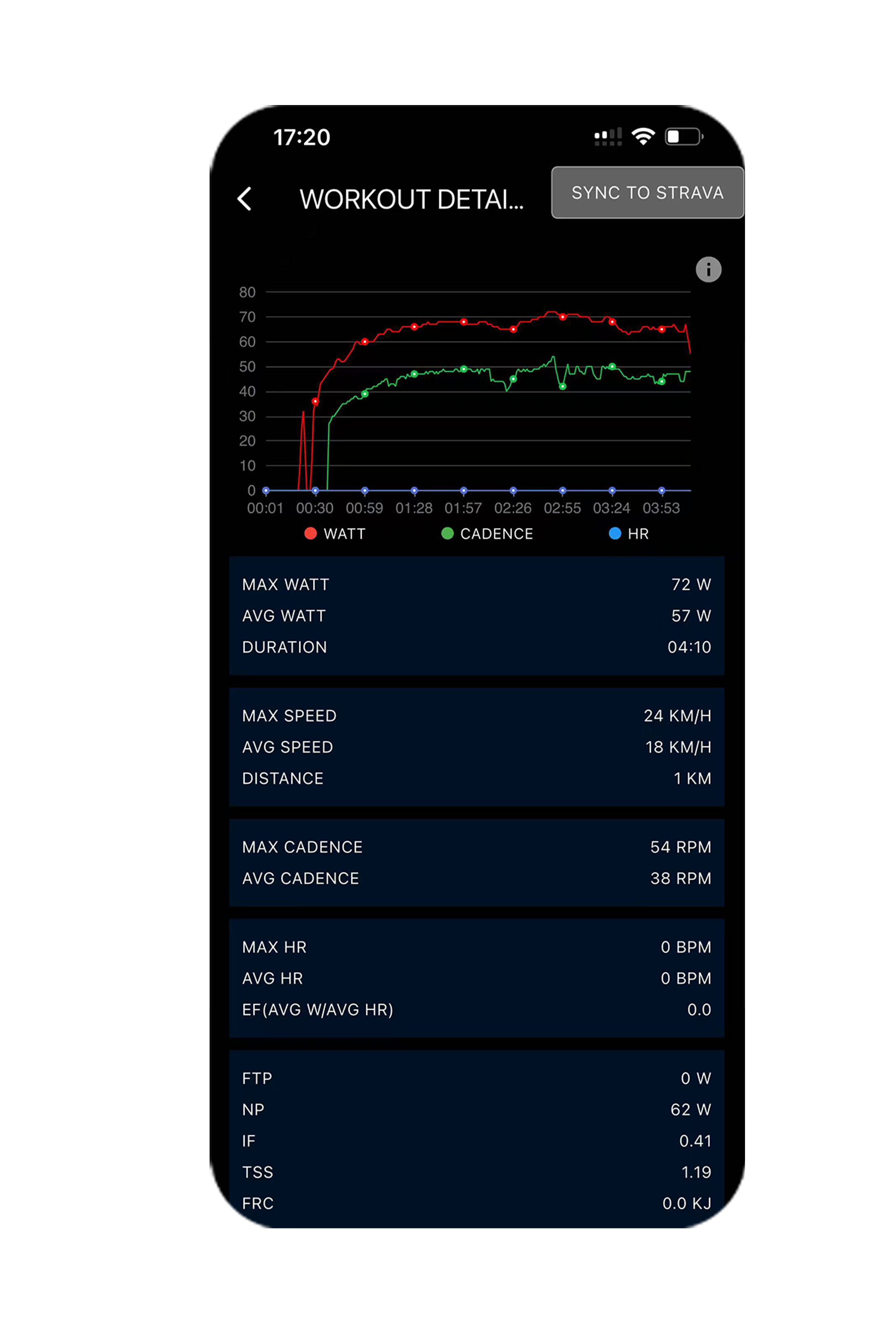Tap the battery status icon
Image resolution: width=896 pixels, height=1344 pixels.
(684, 137)
